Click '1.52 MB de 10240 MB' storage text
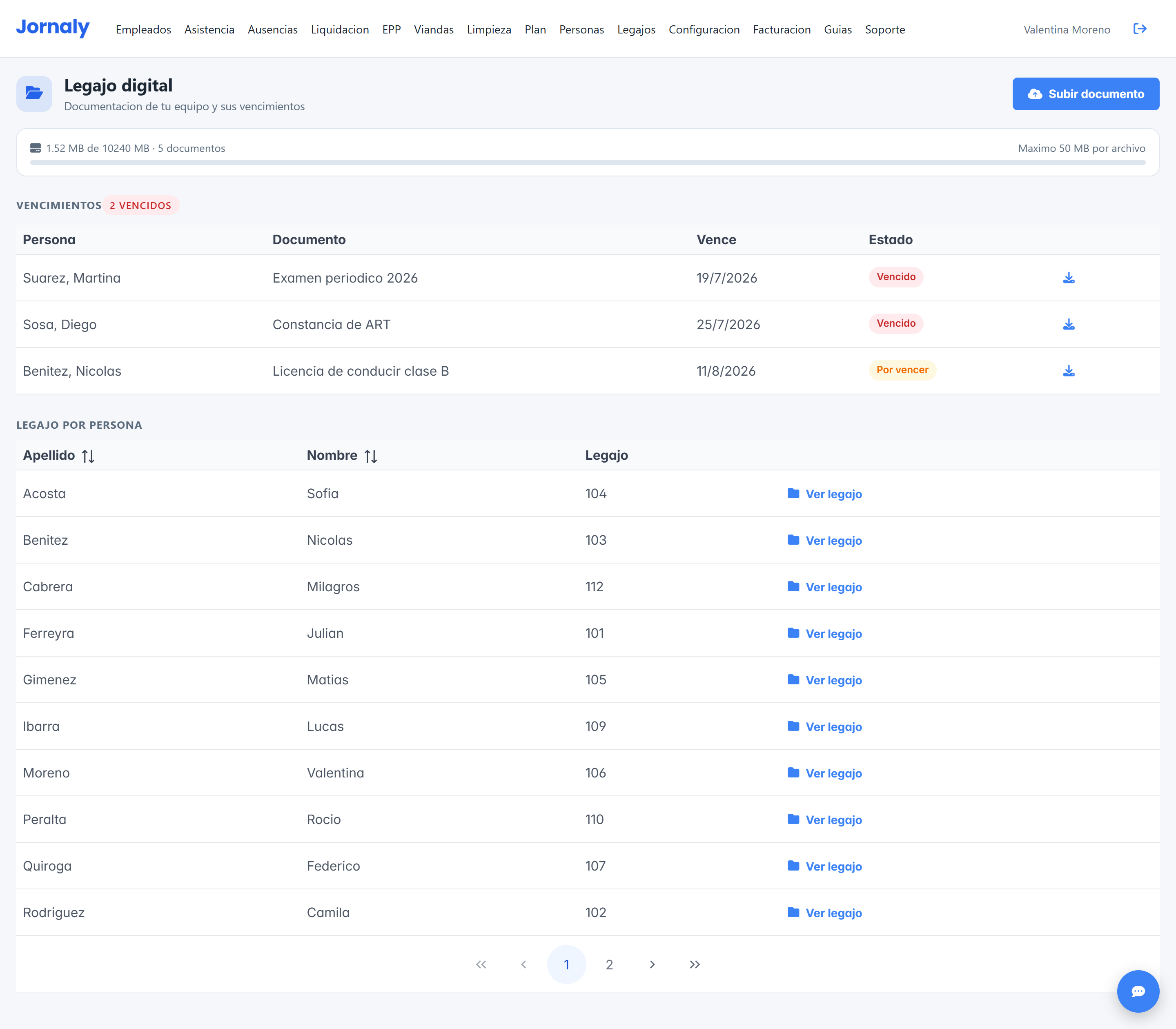Viewport: 1176px width, 1029px height. click(98, 148)
